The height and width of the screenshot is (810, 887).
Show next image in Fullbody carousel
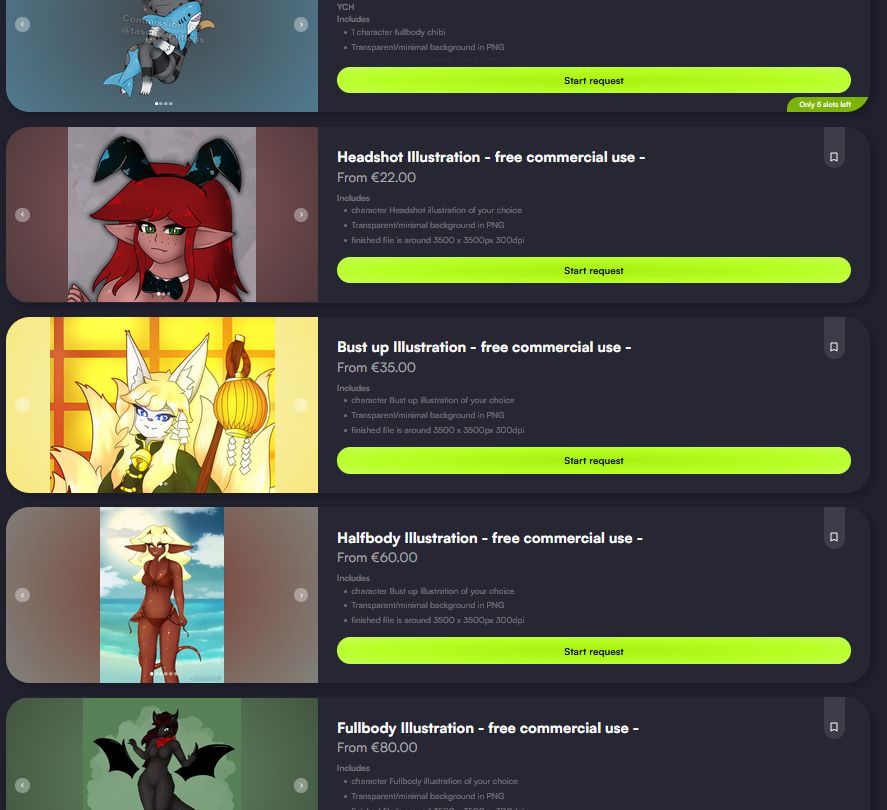301,785
